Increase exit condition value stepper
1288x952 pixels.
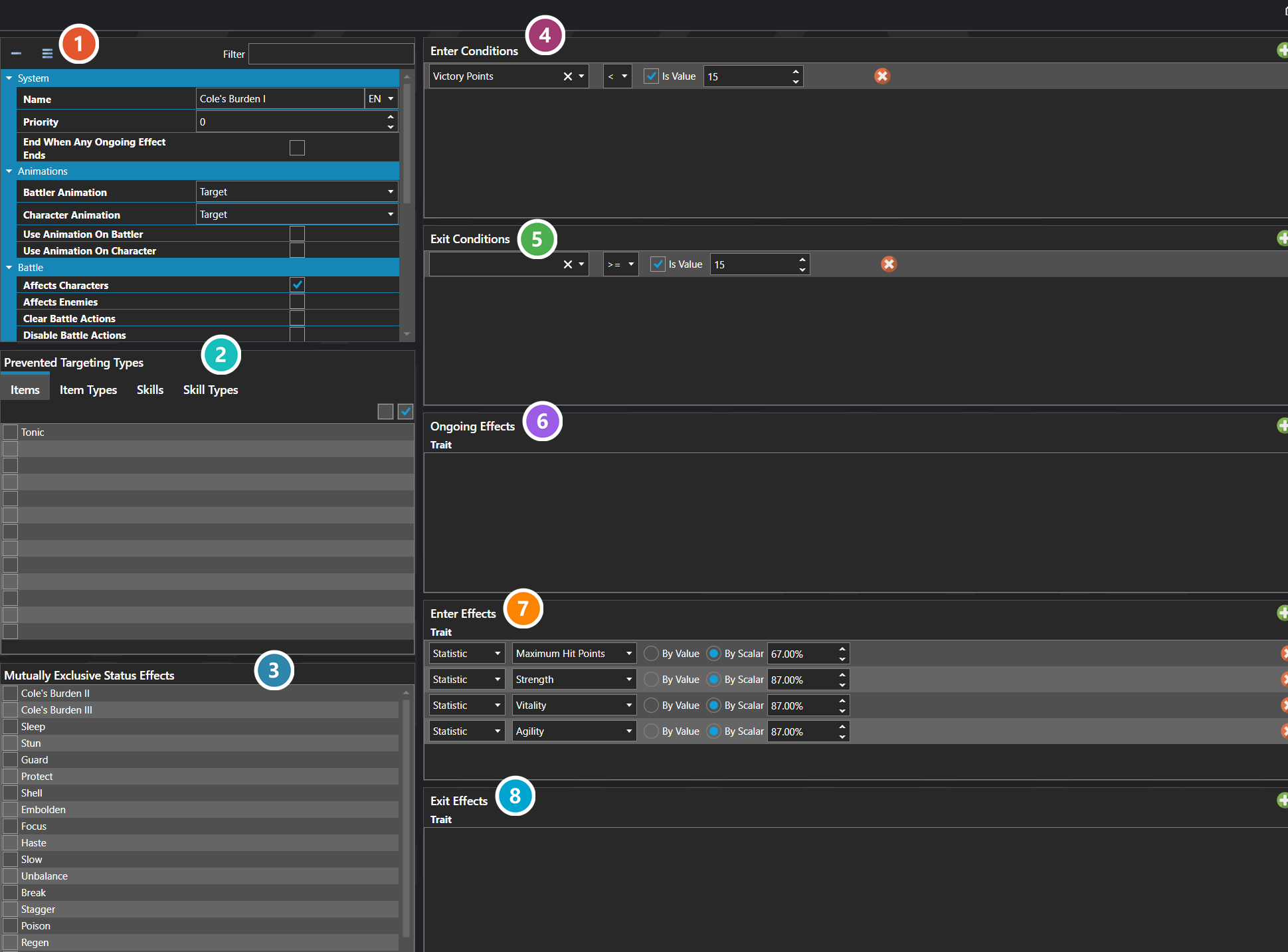(802, 259)
